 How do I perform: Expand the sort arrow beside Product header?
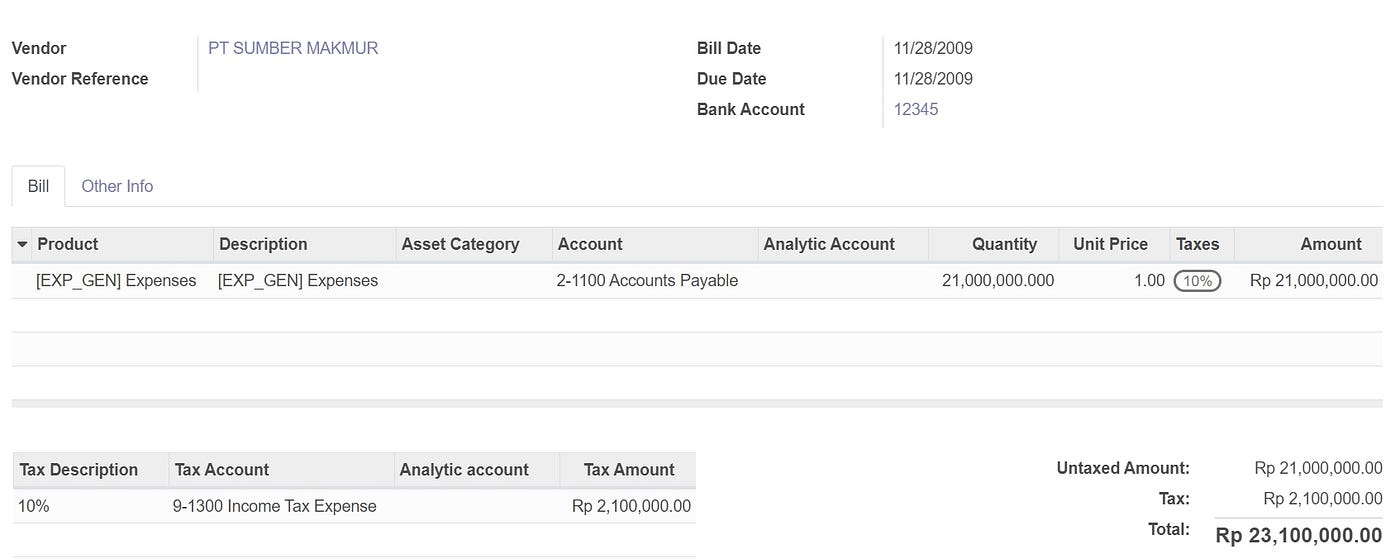[x=22, y=244]
